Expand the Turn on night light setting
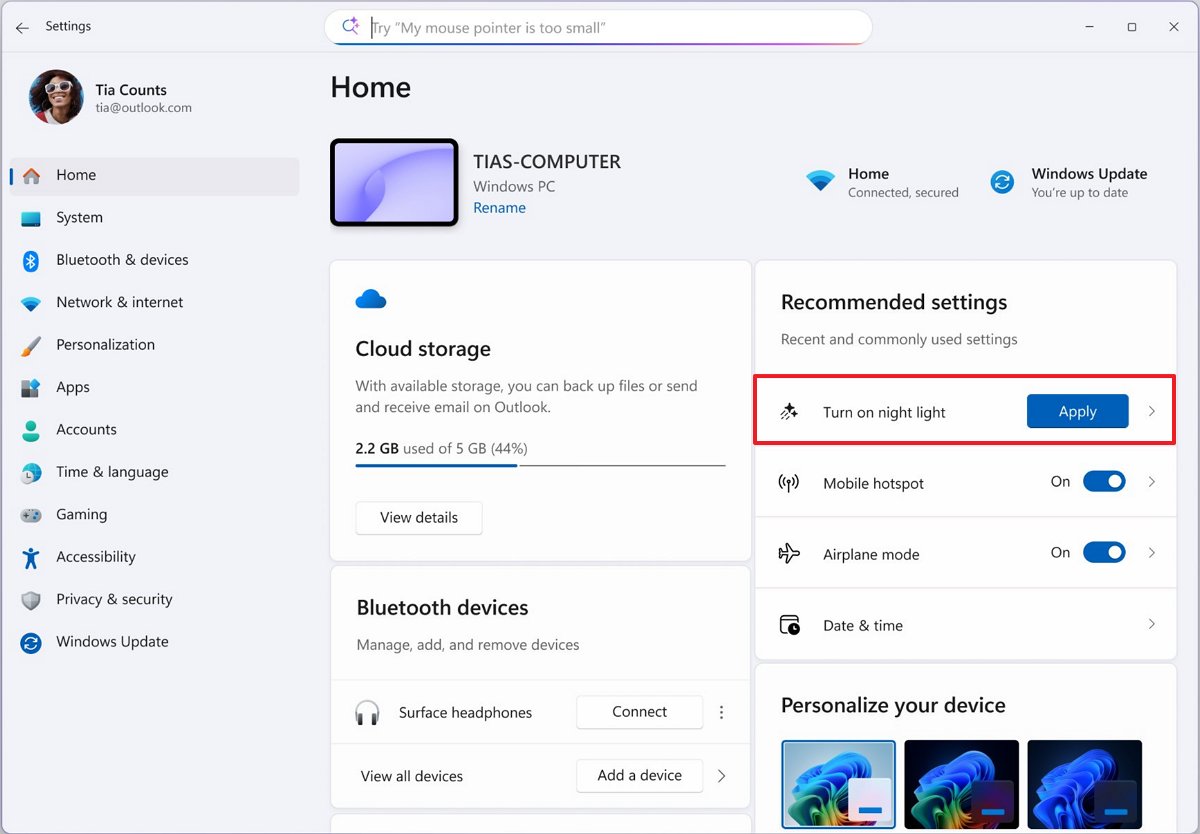The image size is (1200, 834). point(1151,411)
